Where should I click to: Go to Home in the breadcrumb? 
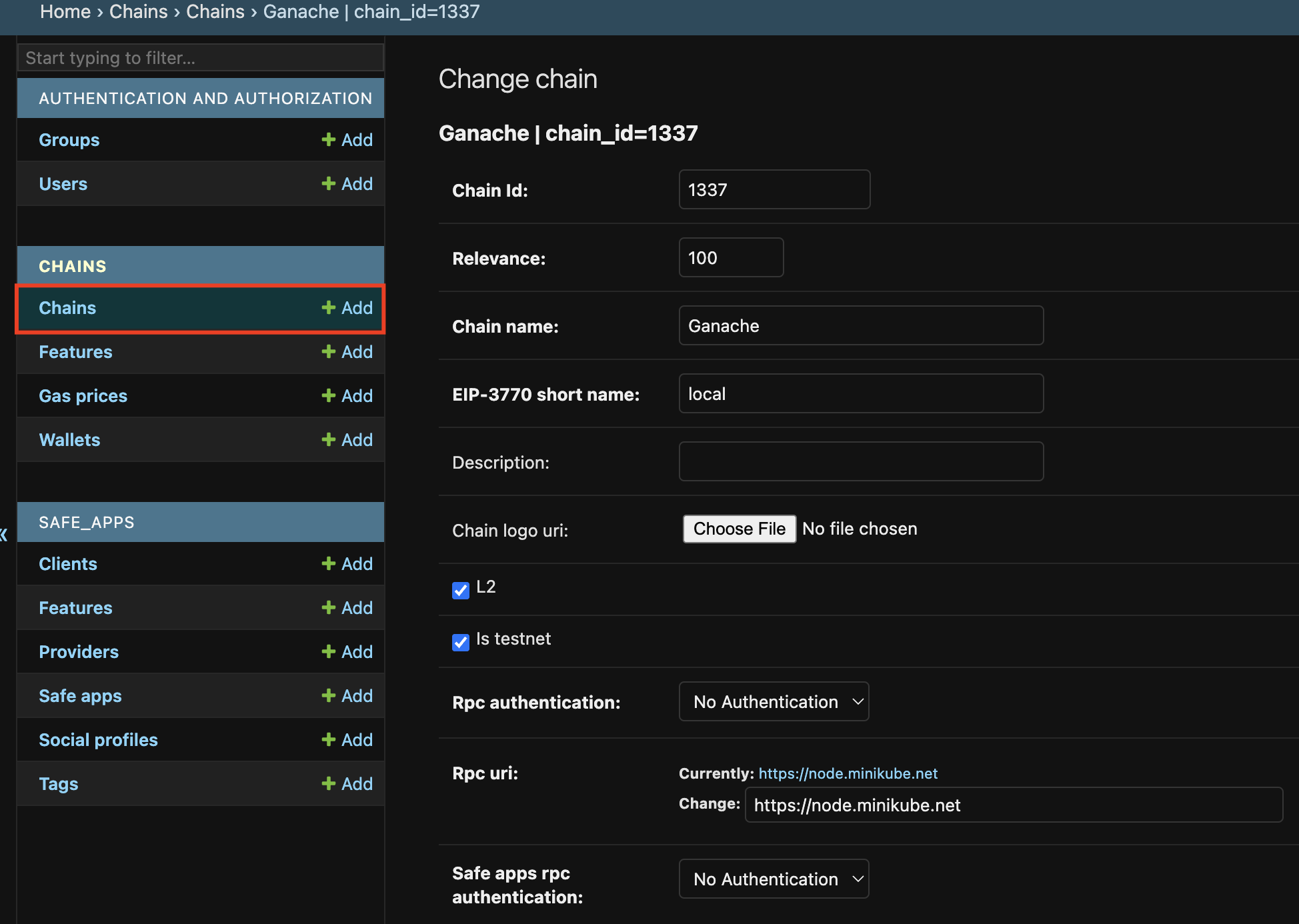pyautogui.click(x=65, y=11)
